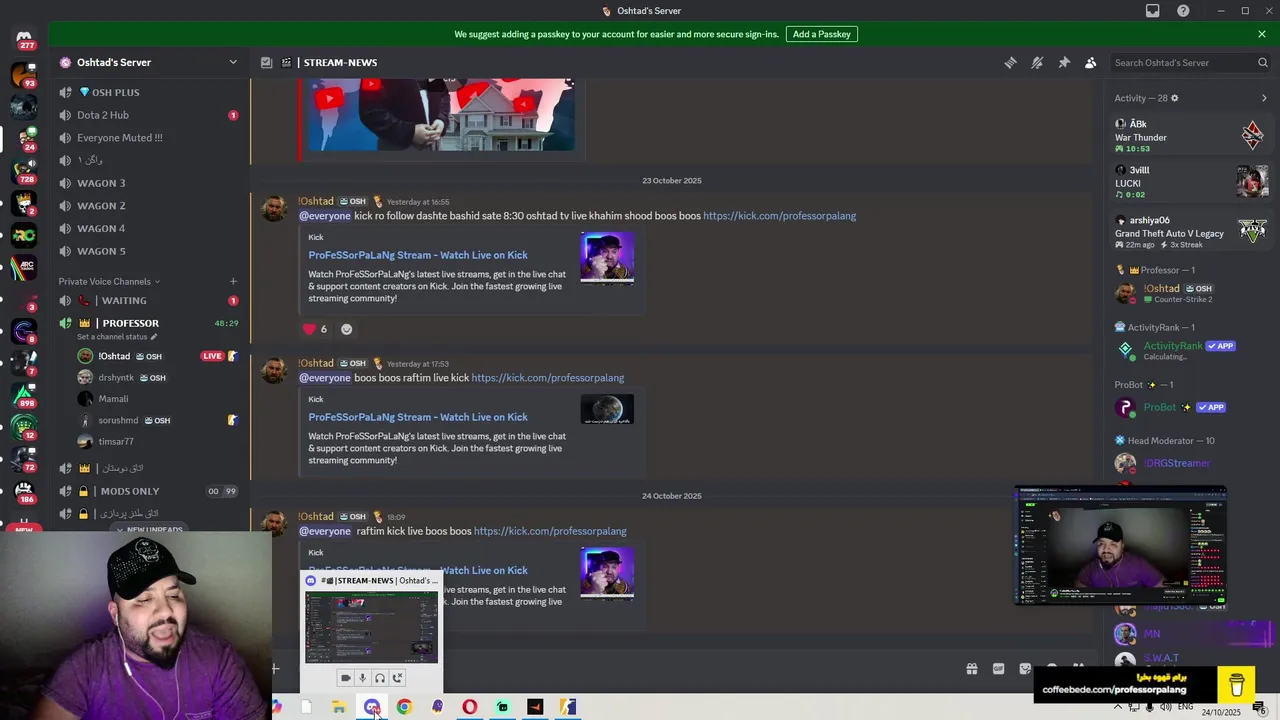Open first kick.com/professorpalang link
Image resolution: width=1280 pixels, height=720 pixels.
tap(779, 216)
